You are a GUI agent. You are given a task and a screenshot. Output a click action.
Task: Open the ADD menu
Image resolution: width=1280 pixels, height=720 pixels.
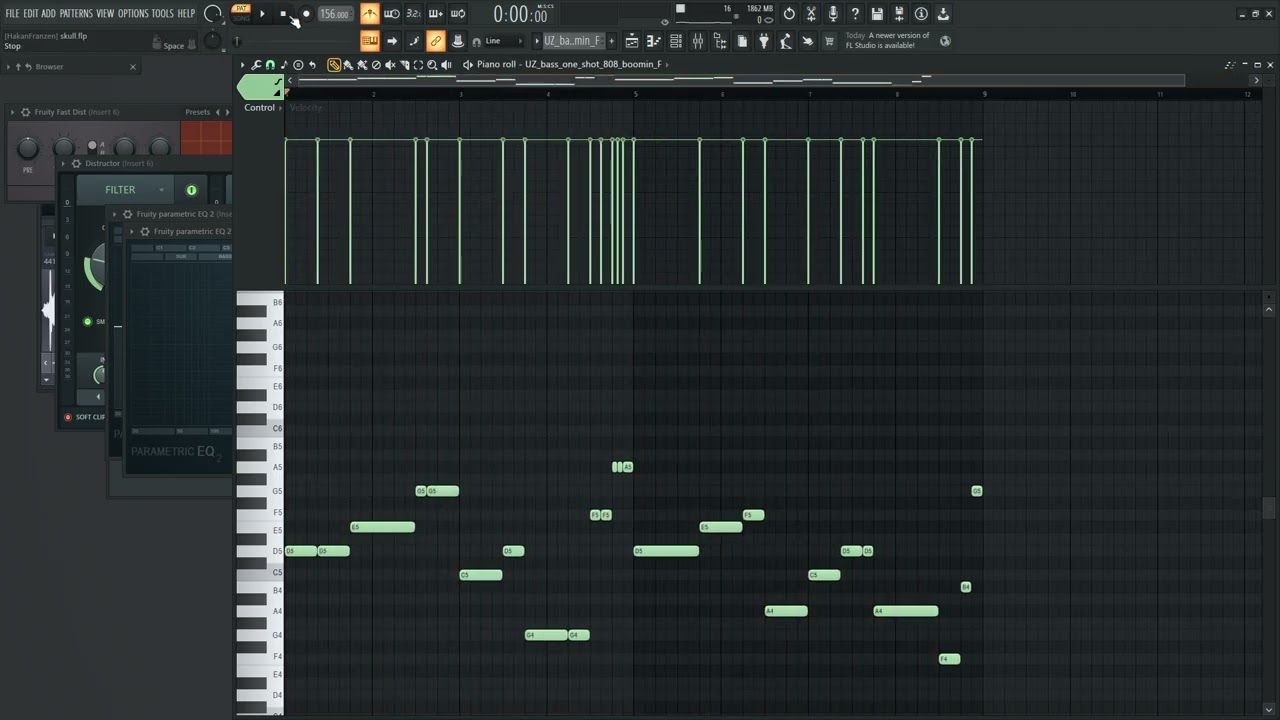tap(48, 13)
